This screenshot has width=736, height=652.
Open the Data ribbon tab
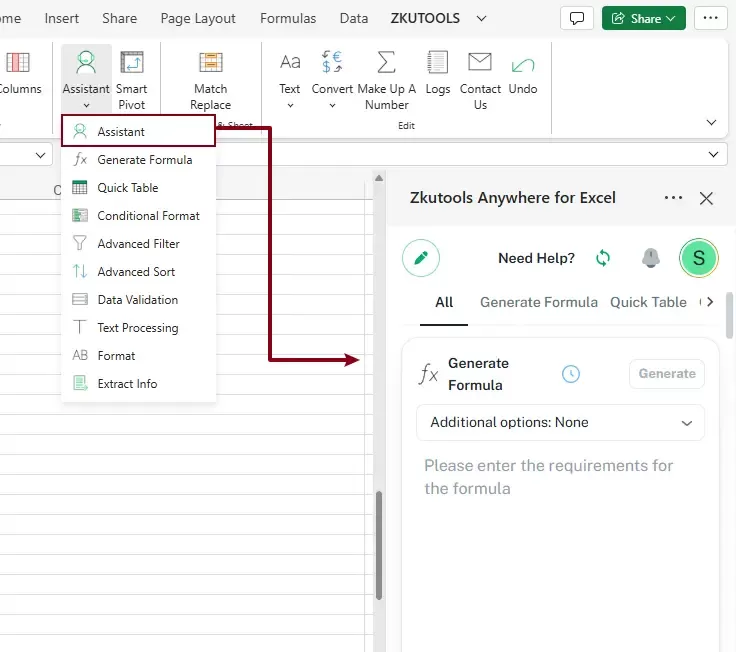pos(353,18)
